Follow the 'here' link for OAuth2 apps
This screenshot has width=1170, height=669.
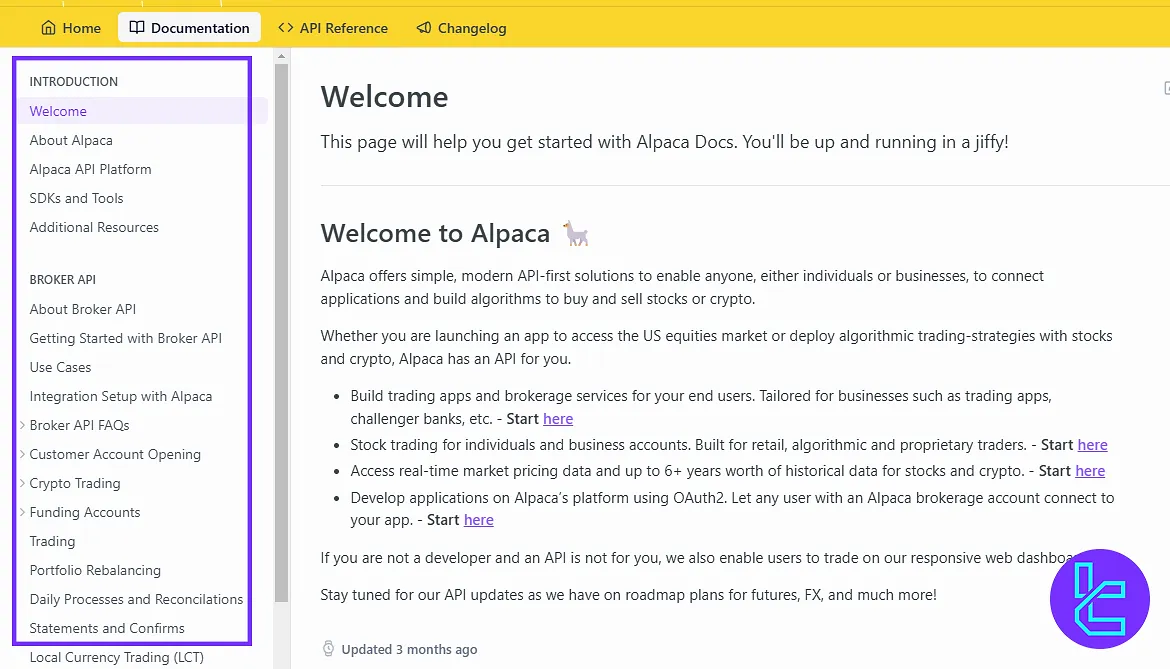[478, 520]
